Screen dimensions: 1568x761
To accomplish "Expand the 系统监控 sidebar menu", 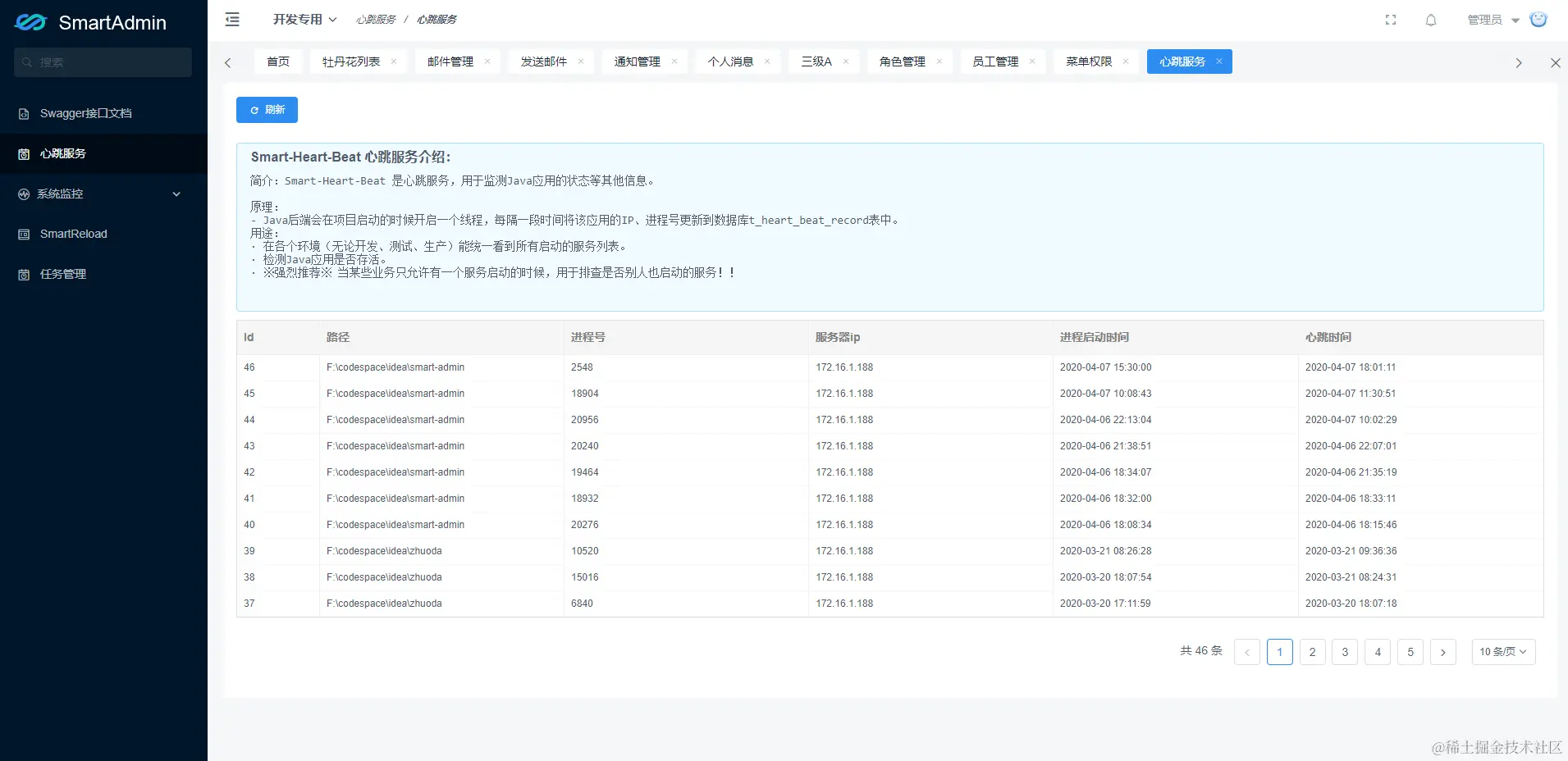I will 103,194.
